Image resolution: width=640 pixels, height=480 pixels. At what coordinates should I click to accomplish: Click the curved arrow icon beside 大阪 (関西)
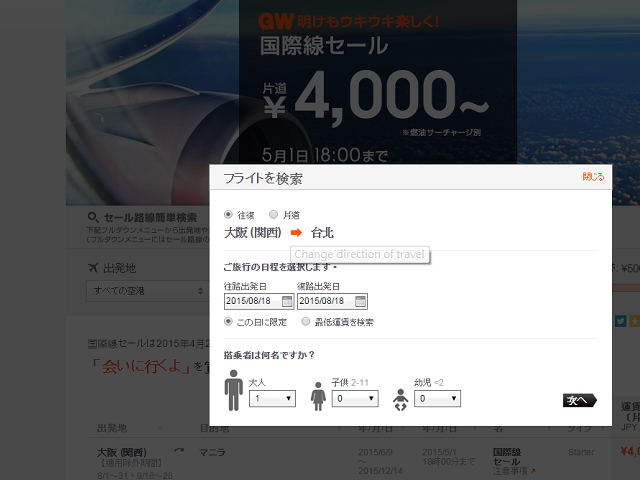click(179, 451)
